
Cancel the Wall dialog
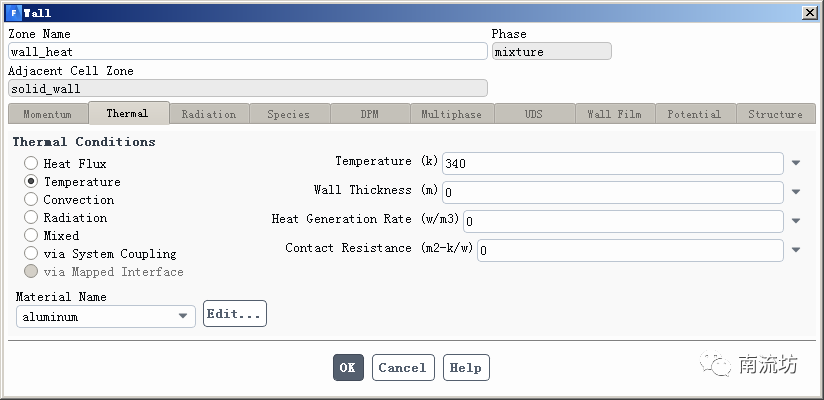[x=403, y=367]
